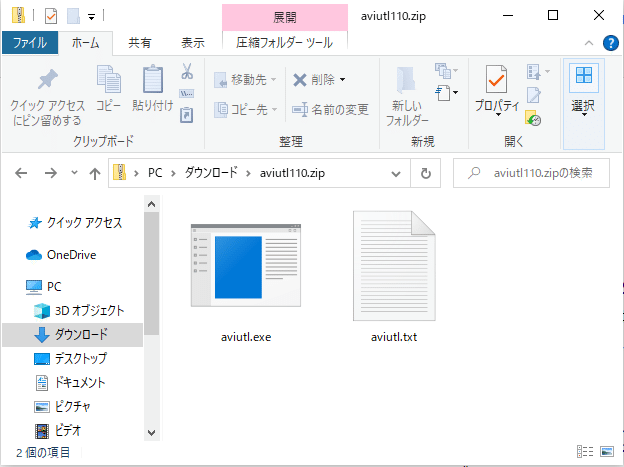
Task: Go back with the left arrow
Action: (21, 173)
